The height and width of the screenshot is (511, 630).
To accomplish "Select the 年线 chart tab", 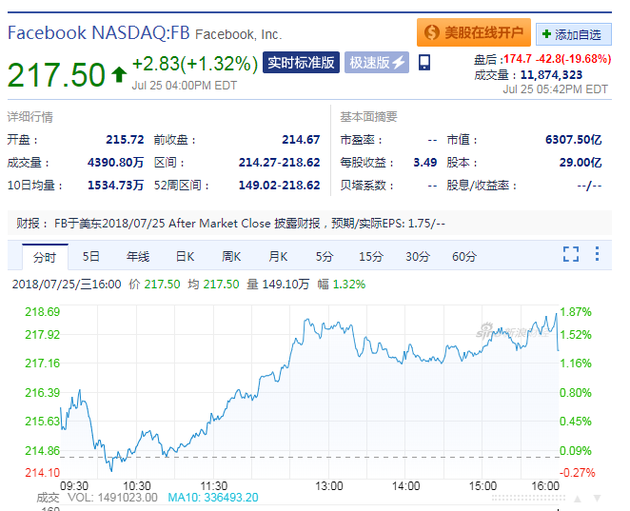I will (138, 256).
